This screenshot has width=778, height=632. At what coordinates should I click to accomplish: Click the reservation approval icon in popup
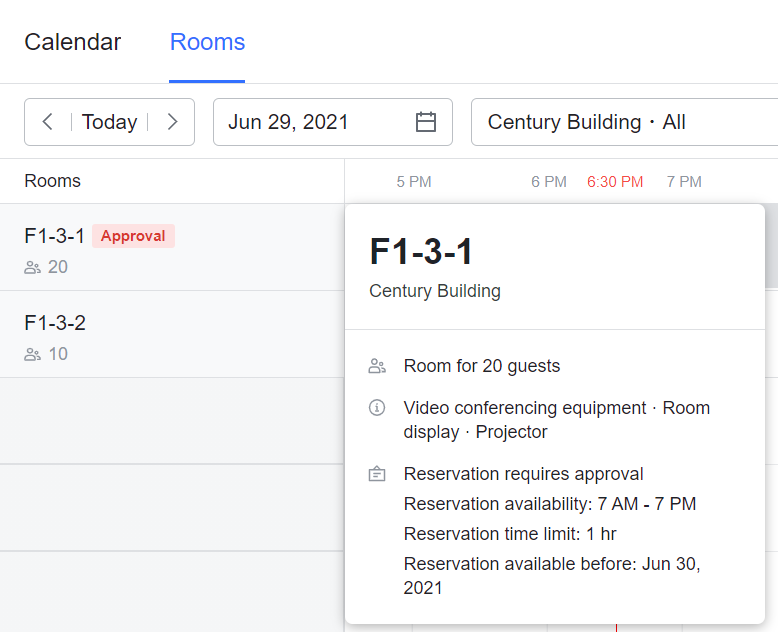377,474
